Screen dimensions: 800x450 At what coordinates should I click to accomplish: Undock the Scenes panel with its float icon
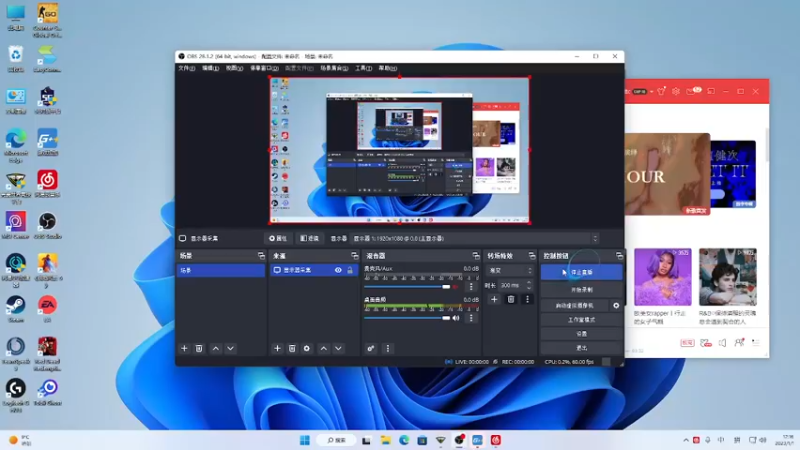point(261,256)
